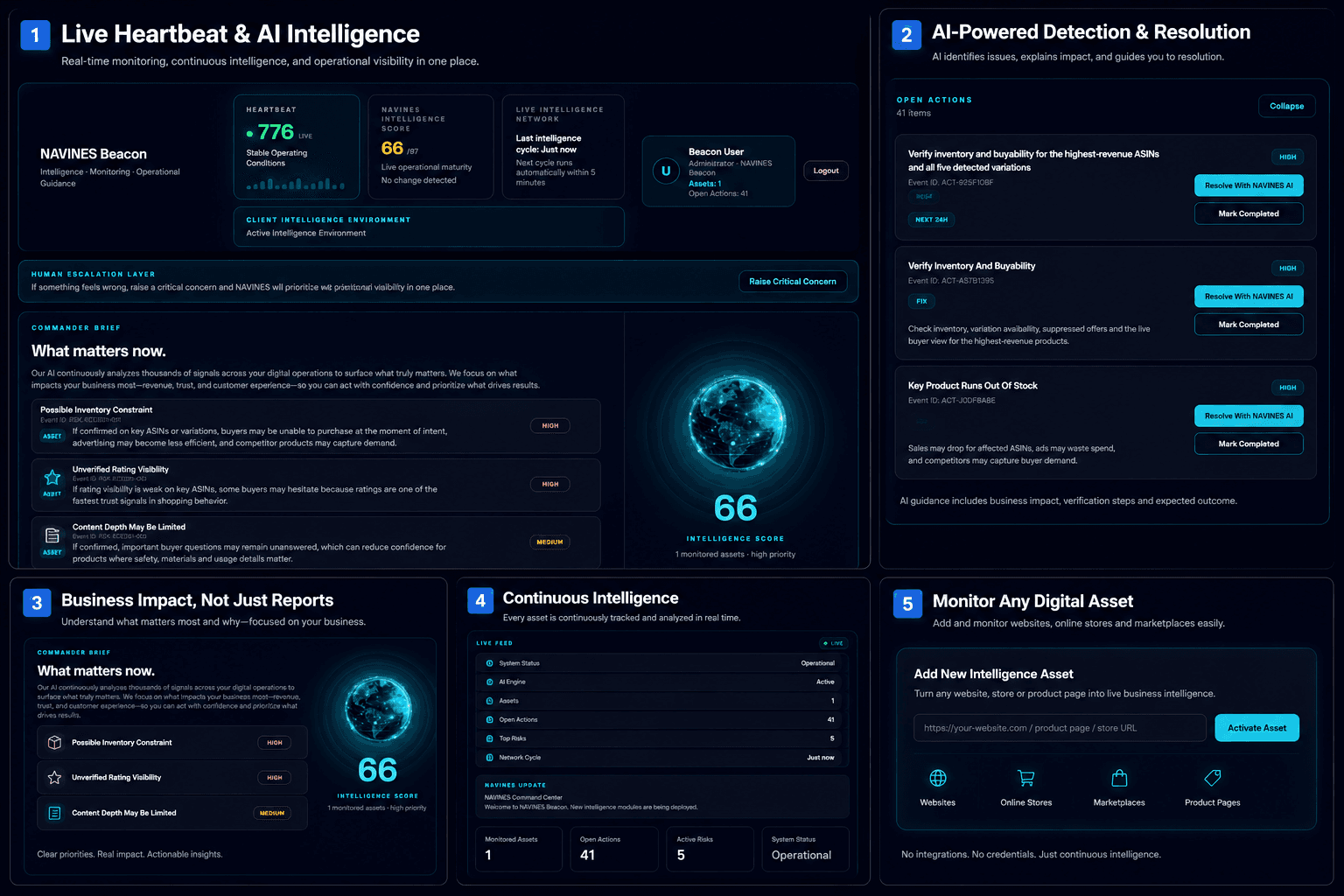Click the Open Actions row icon in Live Feed
Screen dimensions: 1344x896
click(x=489, y=719)
